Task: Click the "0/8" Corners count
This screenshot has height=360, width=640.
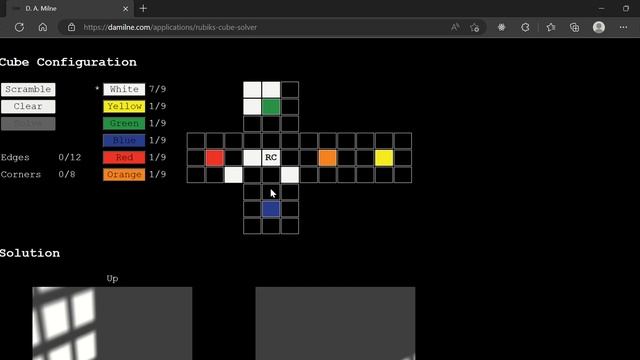Action: pyautogui.click(x=67, y=174)
